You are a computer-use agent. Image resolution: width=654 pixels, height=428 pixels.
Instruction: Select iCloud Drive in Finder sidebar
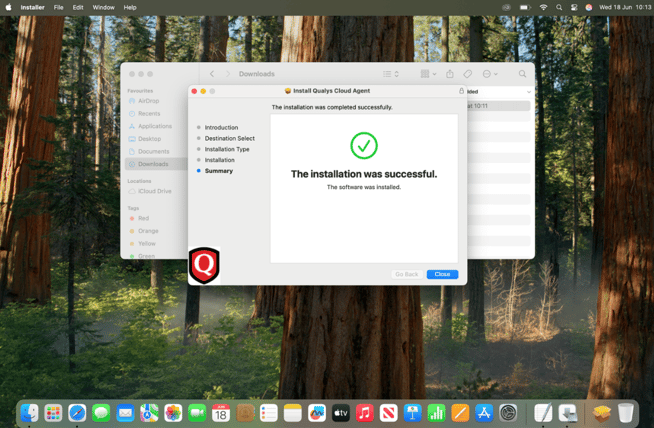(x=154, y=191)
